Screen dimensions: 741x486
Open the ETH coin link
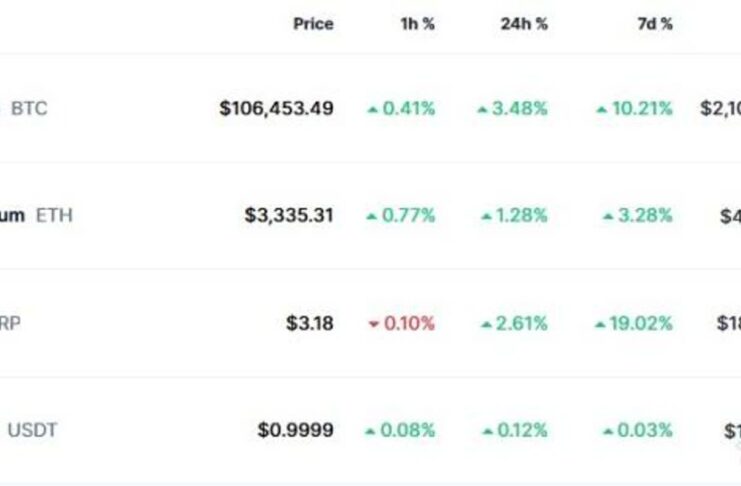pos(54,216)
